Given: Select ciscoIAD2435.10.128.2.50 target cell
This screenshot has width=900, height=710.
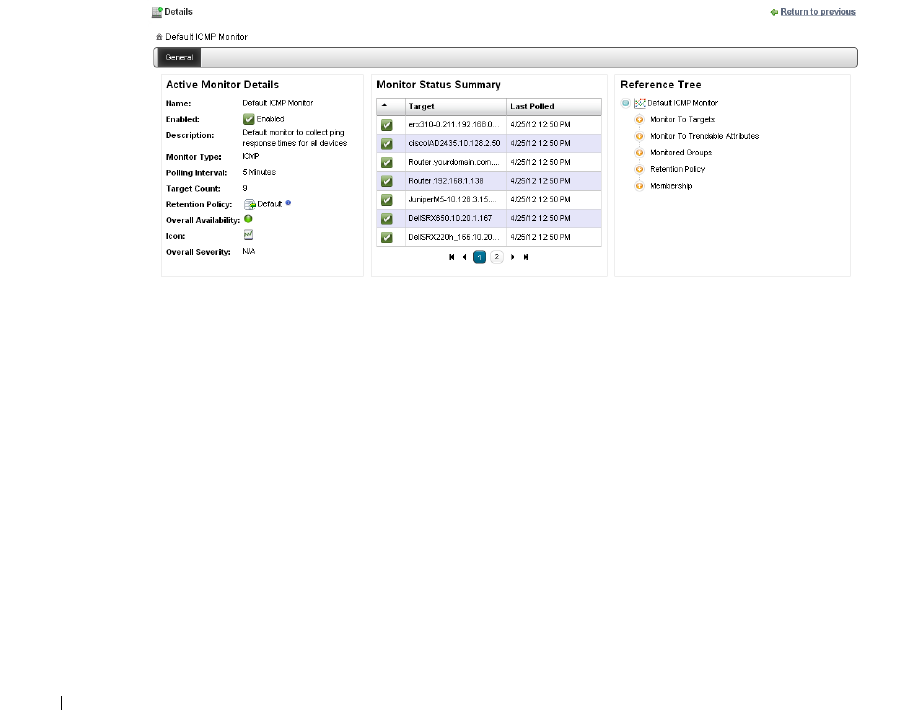Looking at the screenshot, I should (456, 143).
